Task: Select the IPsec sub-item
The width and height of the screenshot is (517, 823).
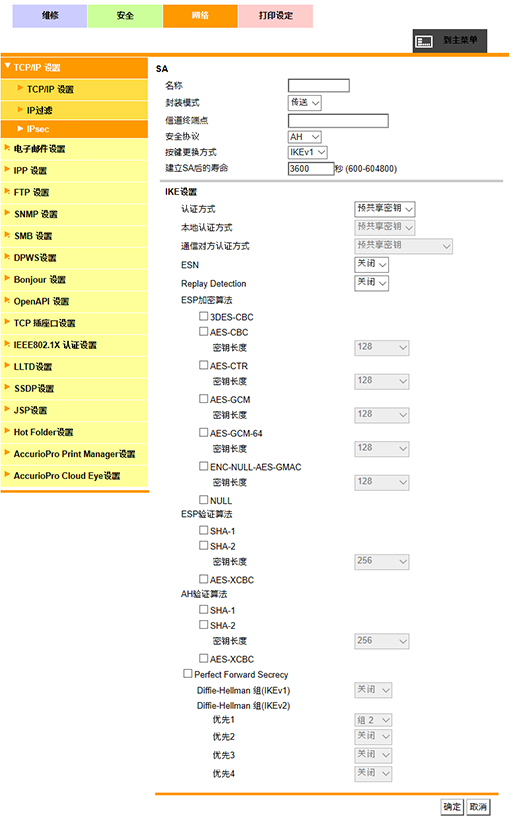Action: [75, 129]
